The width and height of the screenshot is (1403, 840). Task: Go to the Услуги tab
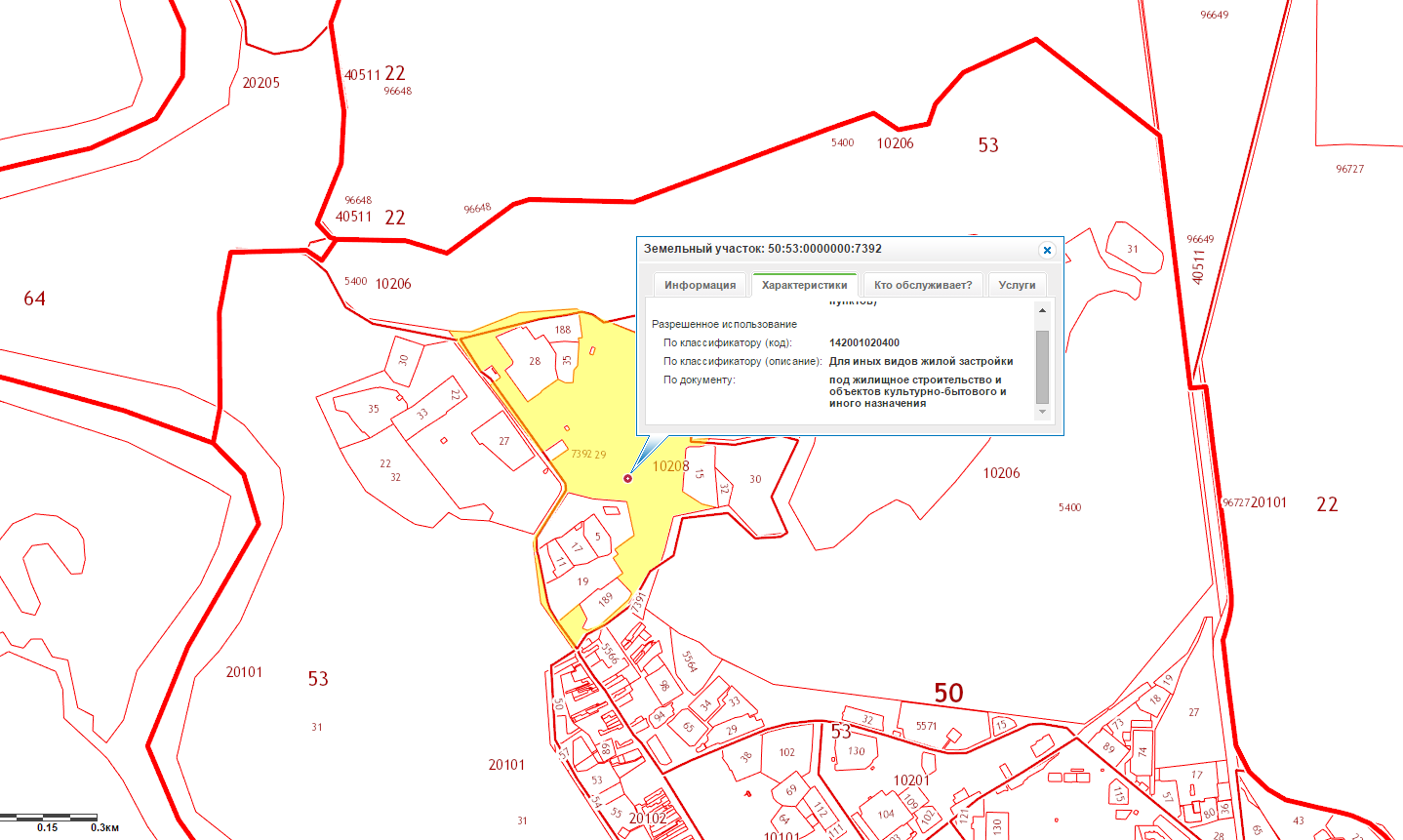click(1017, 285)
